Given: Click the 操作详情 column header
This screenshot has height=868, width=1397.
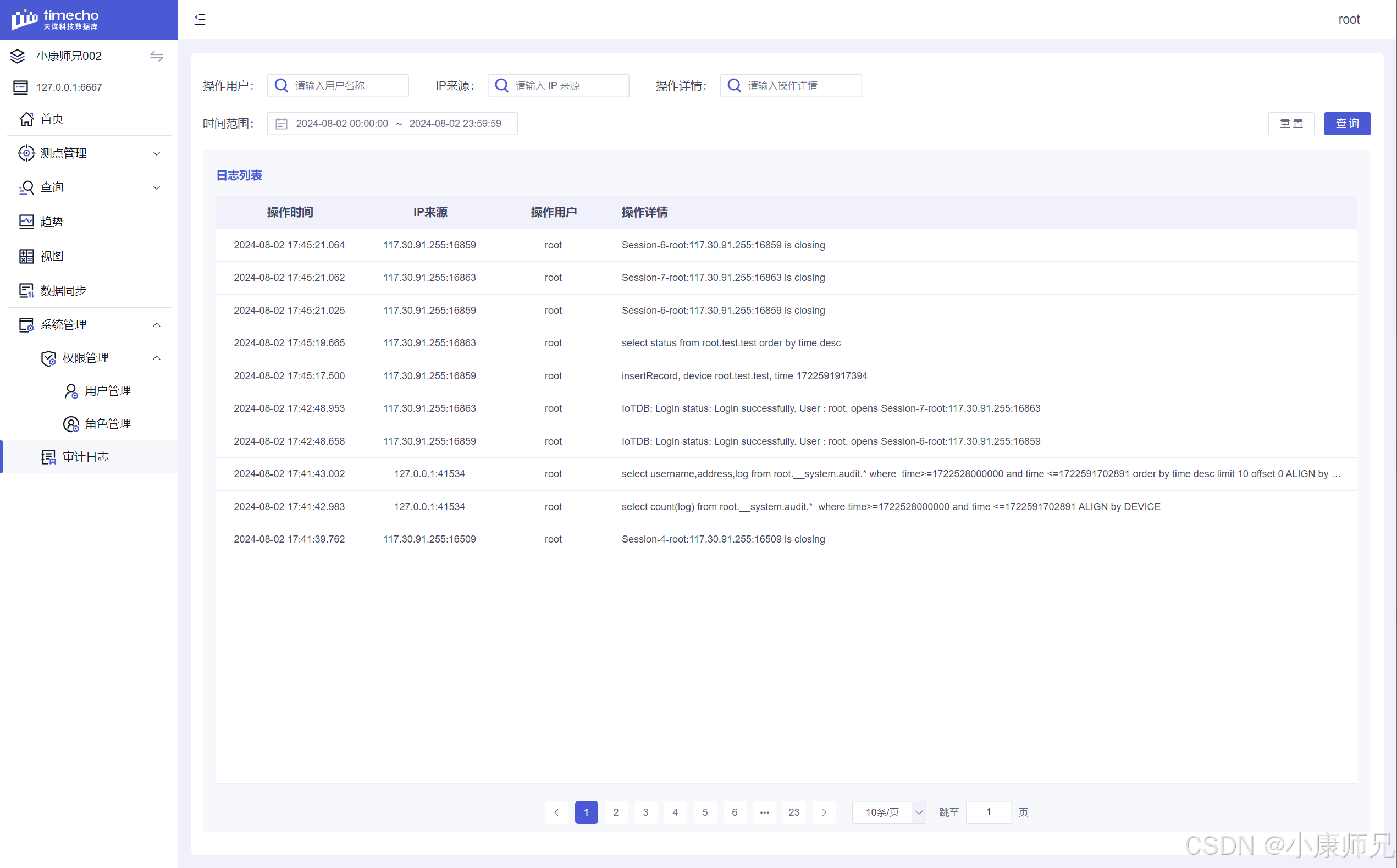Looking at the screenshot, I should tap(645, 212).
